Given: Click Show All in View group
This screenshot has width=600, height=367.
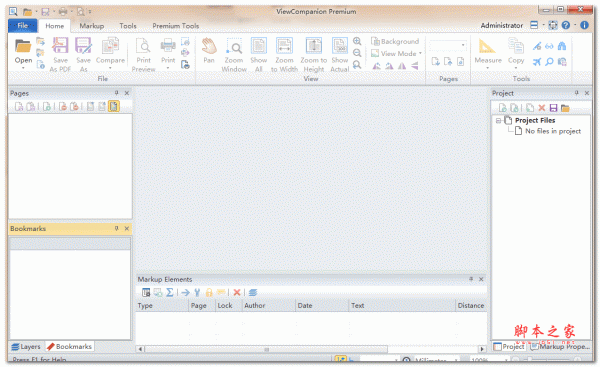Looking at the screenshot, I should click(x=259, y=46).
